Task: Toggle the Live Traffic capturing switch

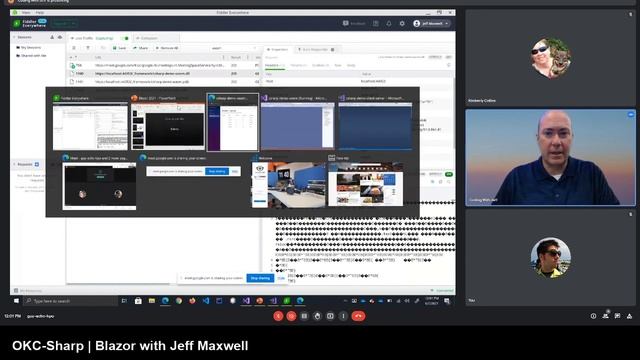Action: click(x=124, y=38)
